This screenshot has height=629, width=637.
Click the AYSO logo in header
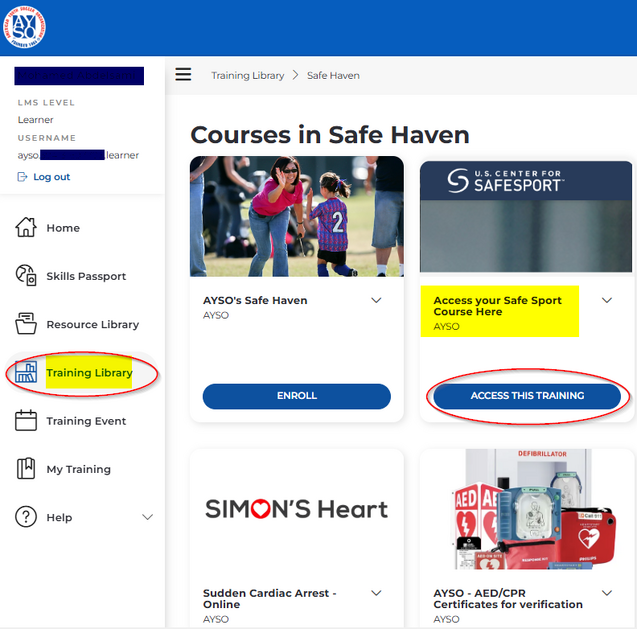click(25, 27)
